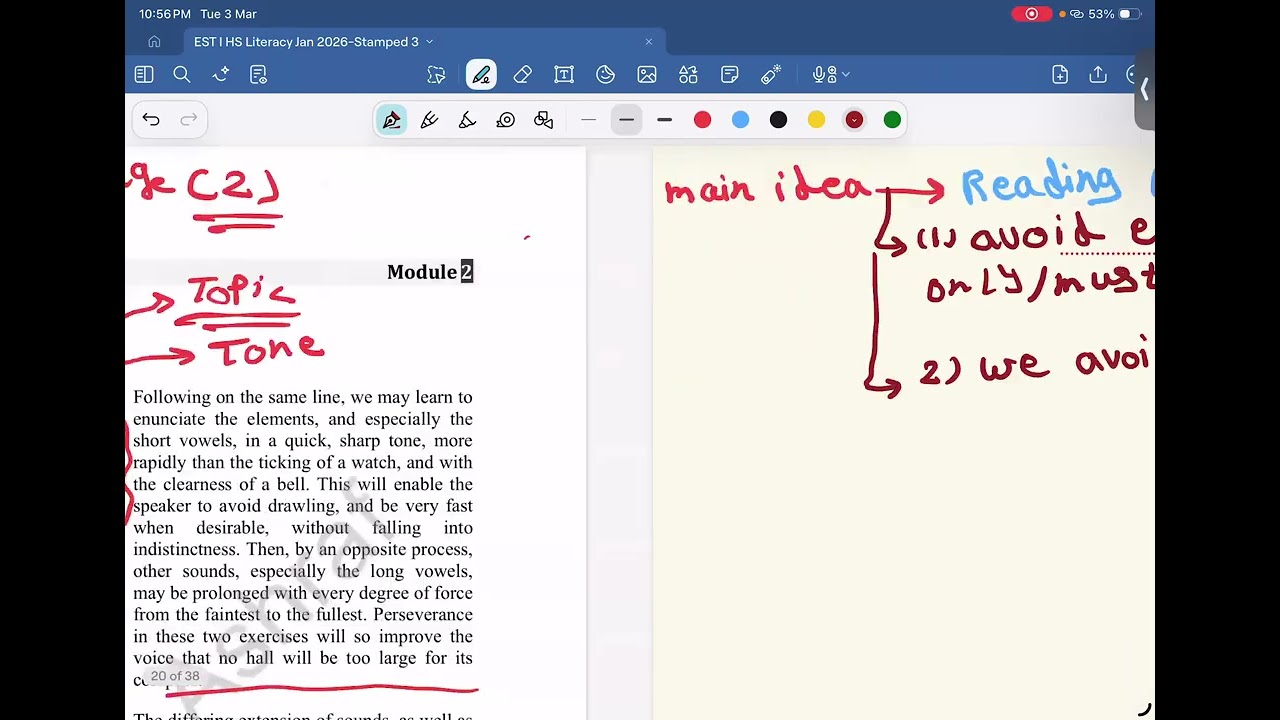Pick the dark red pen color

click(854, 120)
